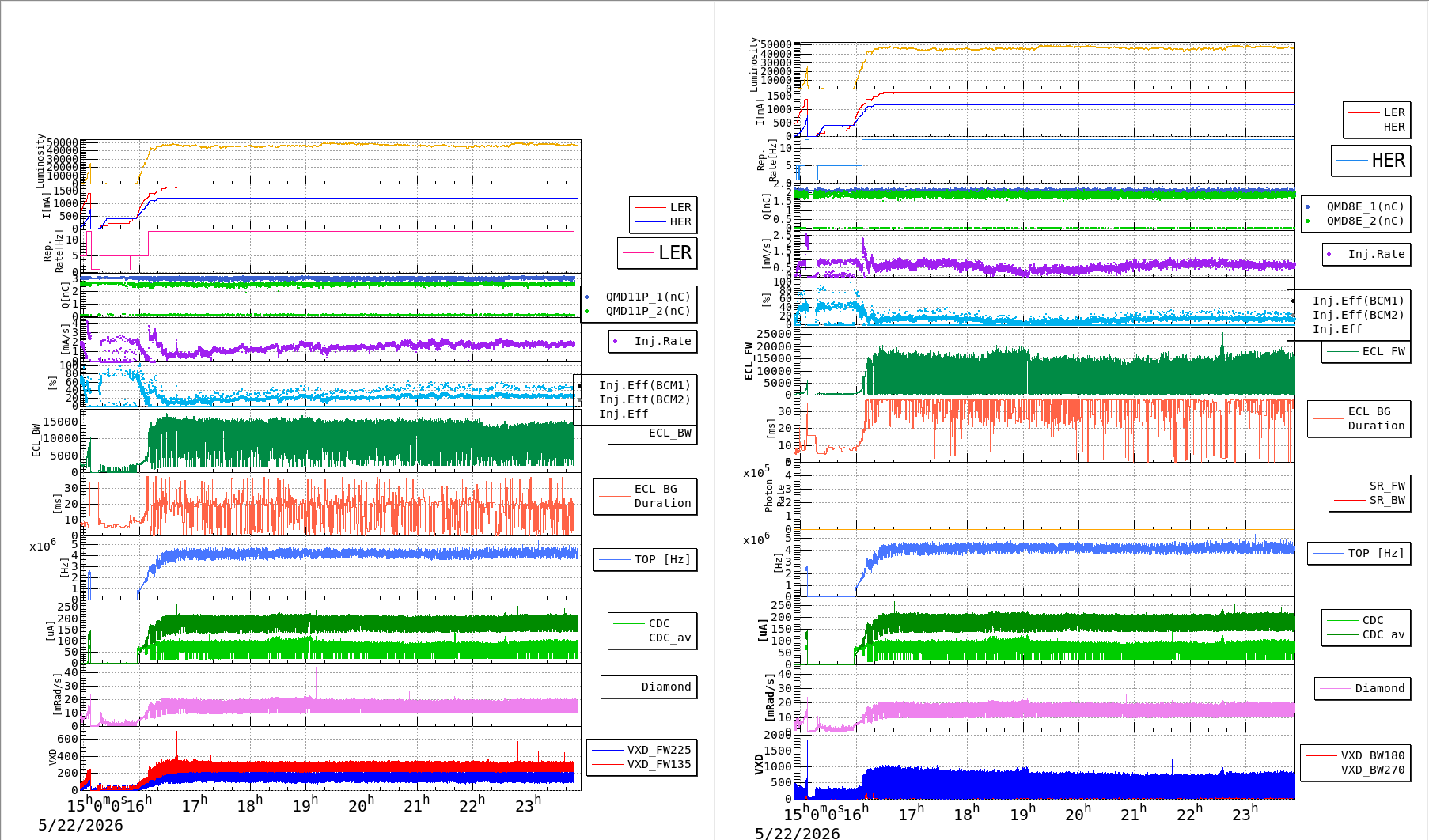This screenshot has height=840, width=1429.
Task: Click the large 'LER' panel title legend
Action: pos(658,253)
